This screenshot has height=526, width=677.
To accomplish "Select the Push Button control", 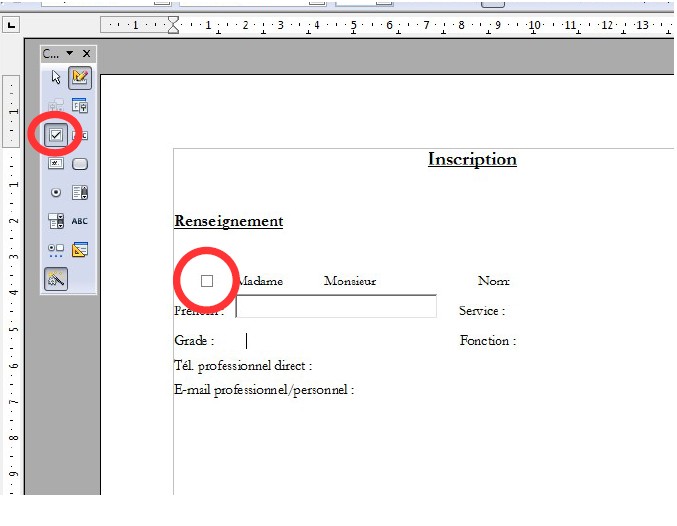I will pyautogui.click(x=80, y=164).
